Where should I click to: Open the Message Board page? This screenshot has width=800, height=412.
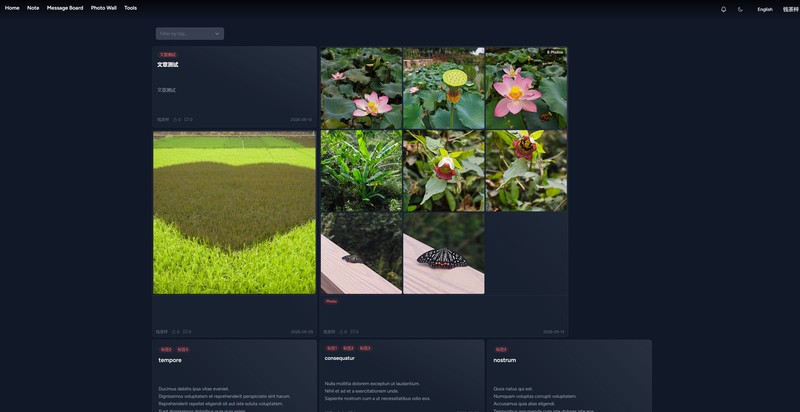coord(65,8)
